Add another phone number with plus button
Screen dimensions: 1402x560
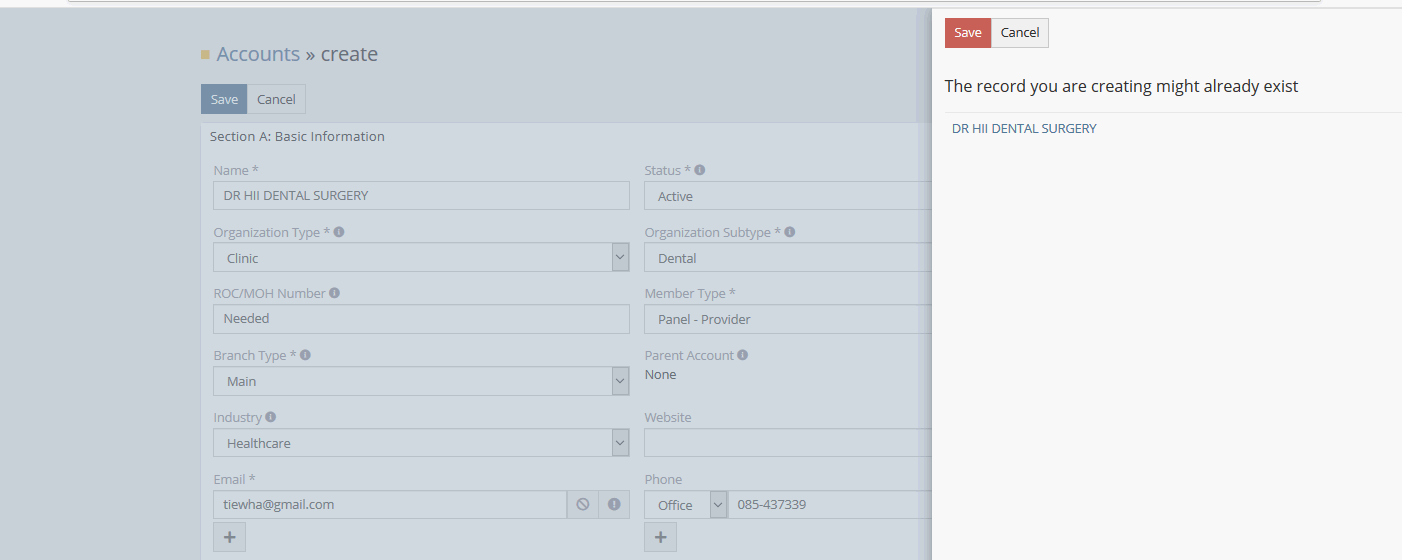[660, 537]
